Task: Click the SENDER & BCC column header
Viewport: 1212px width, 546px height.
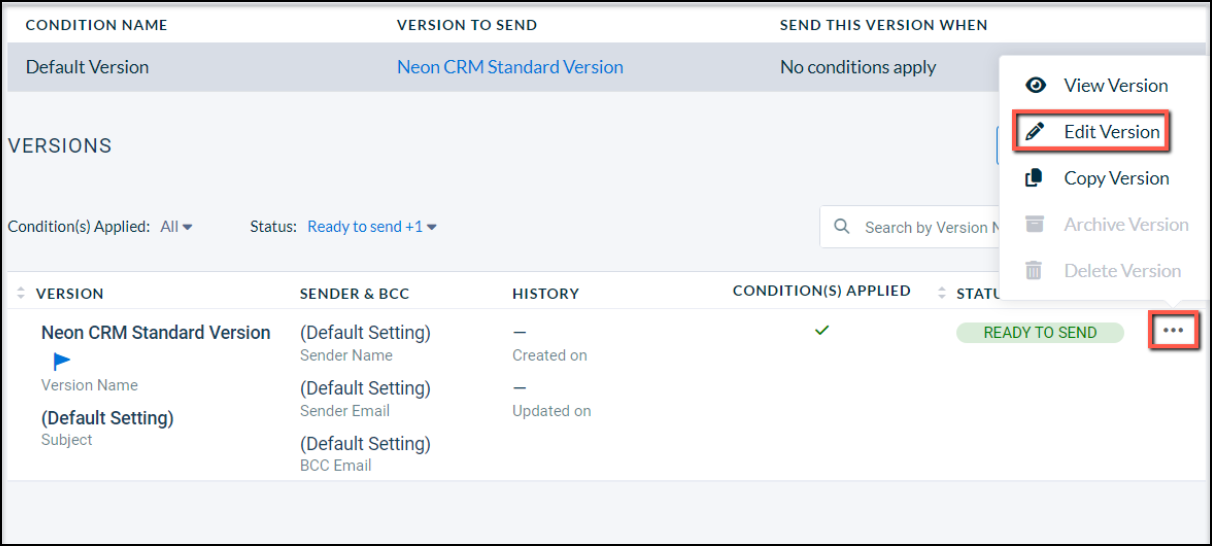Action: click(x=354, y=293)
